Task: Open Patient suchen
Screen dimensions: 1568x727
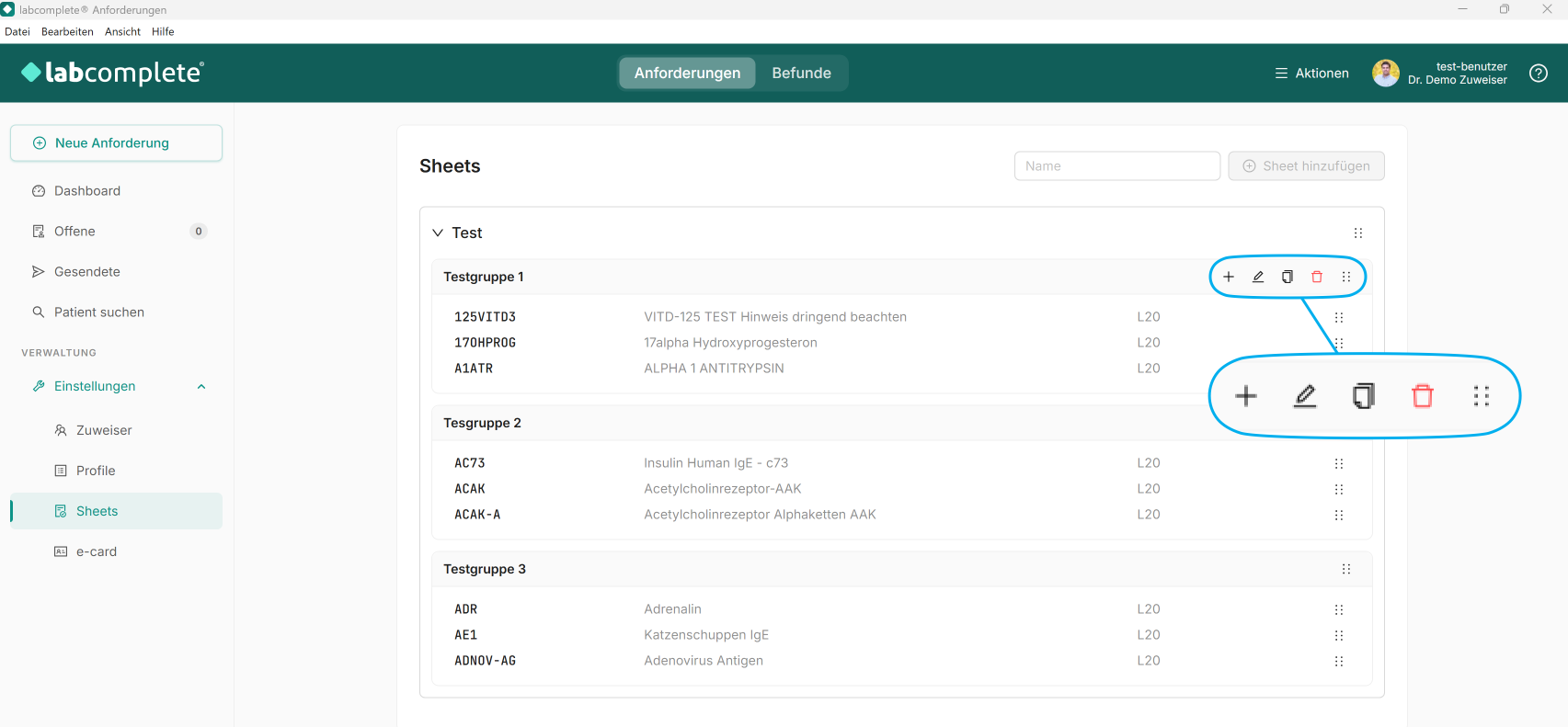Action: click(116, 312)
